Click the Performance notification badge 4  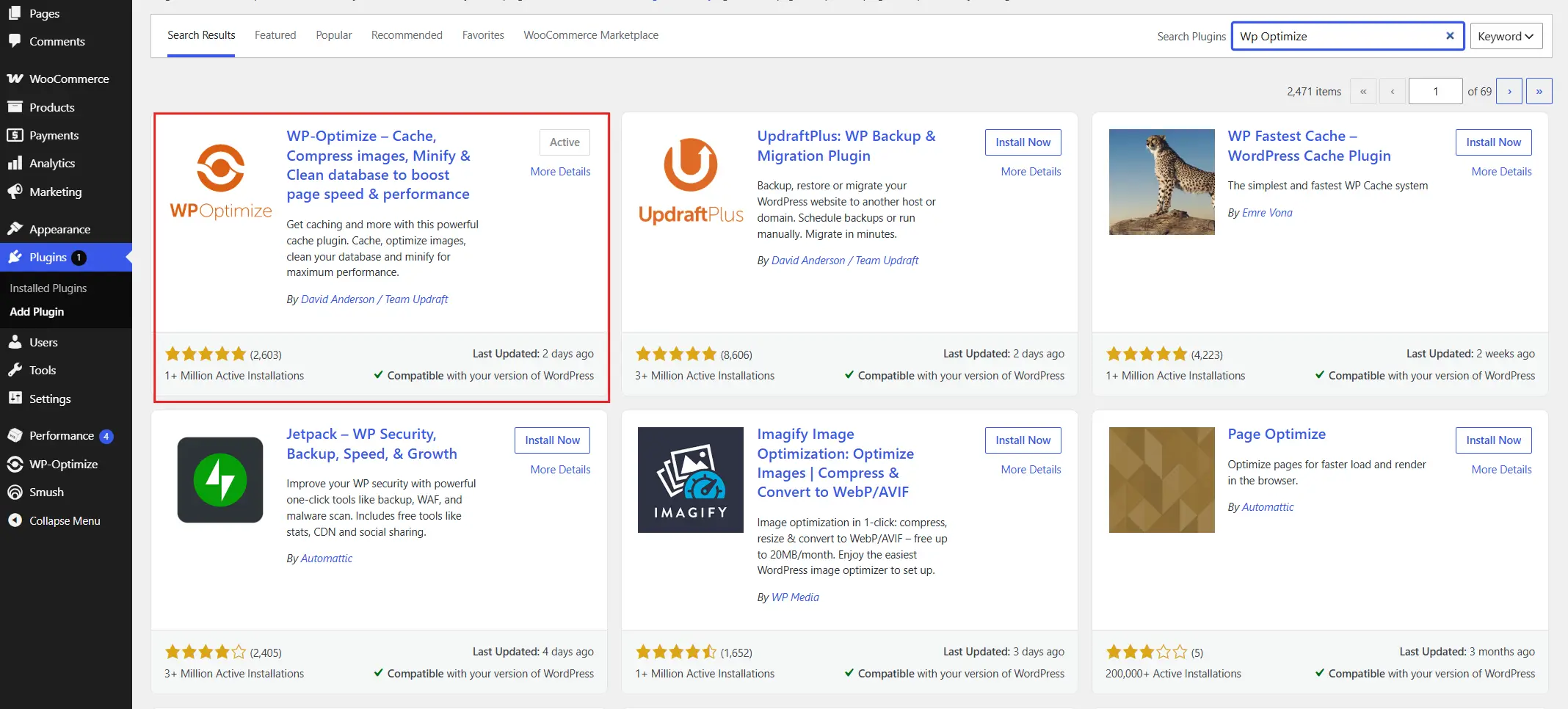click(106, 436)
